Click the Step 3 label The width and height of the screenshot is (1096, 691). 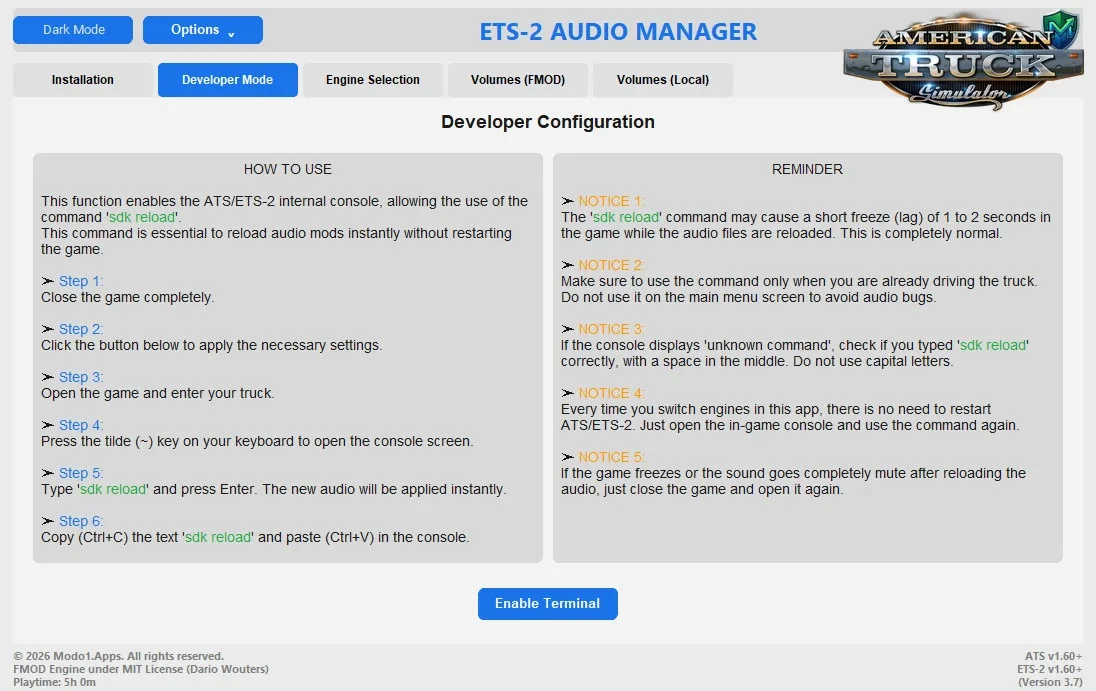coord(80,377)
